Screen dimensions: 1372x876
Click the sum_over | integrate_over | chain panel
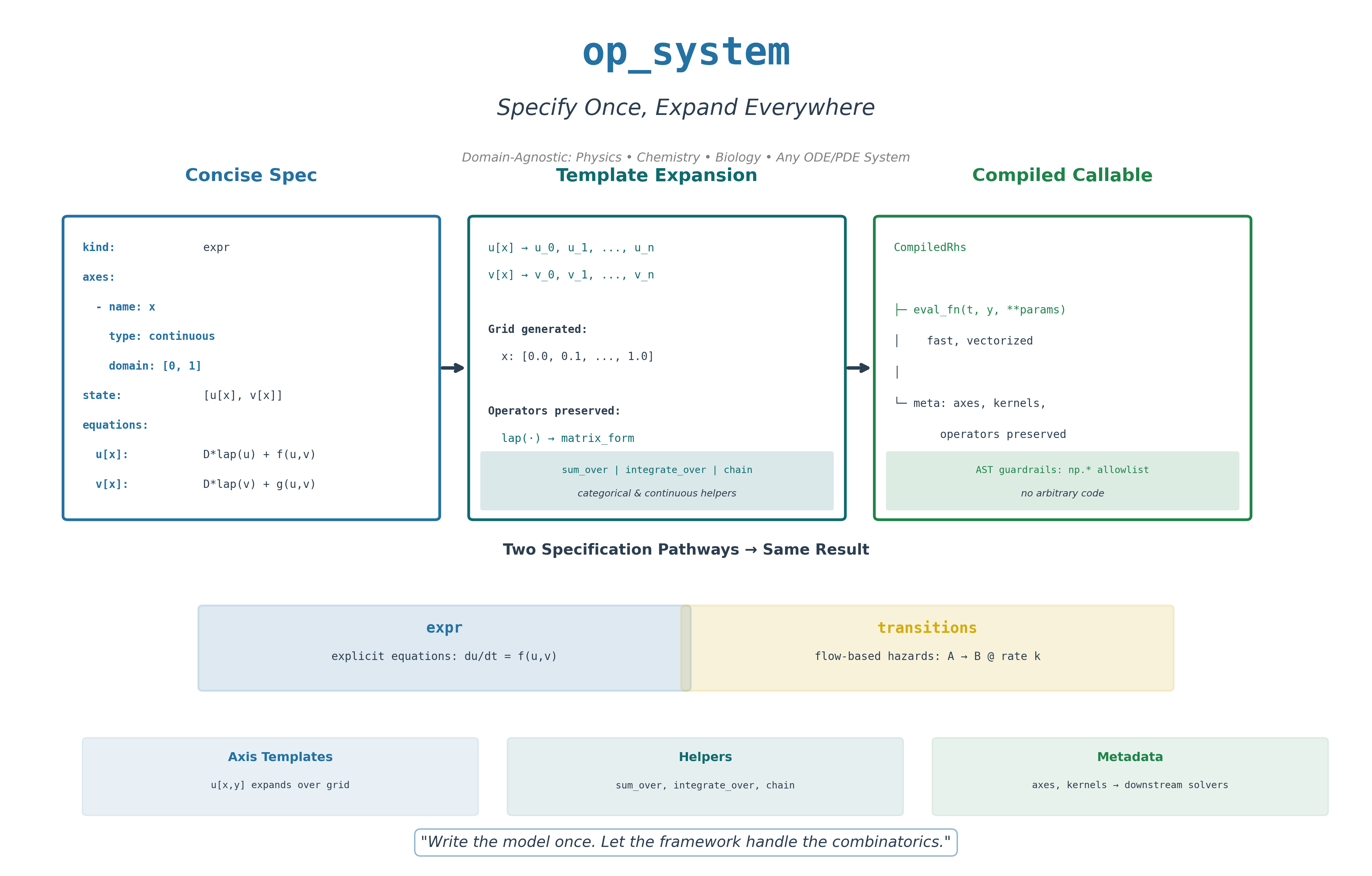tap(656, 480)
